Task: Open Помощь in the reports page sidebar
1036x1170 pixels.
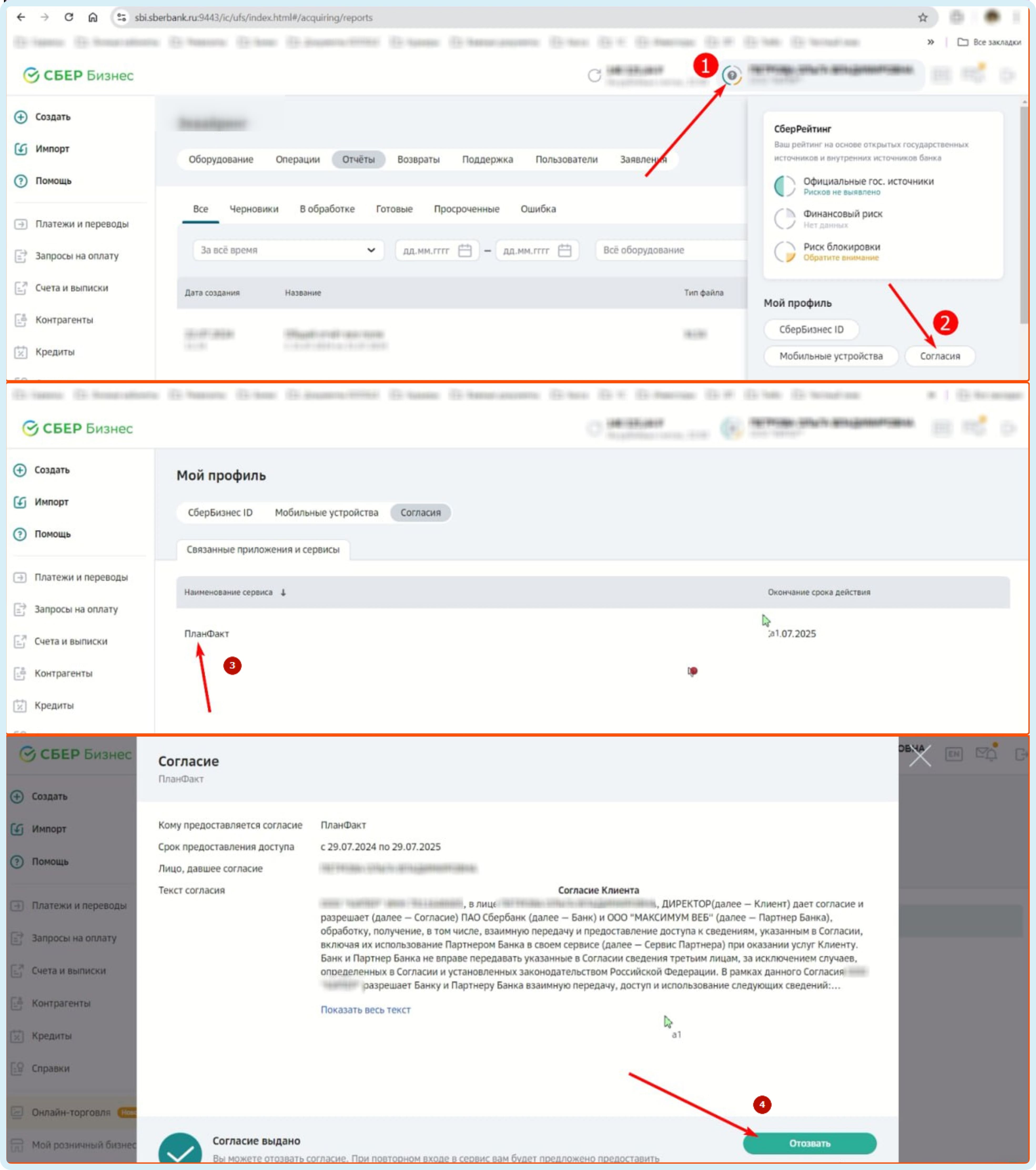Action: coord(43,181)
